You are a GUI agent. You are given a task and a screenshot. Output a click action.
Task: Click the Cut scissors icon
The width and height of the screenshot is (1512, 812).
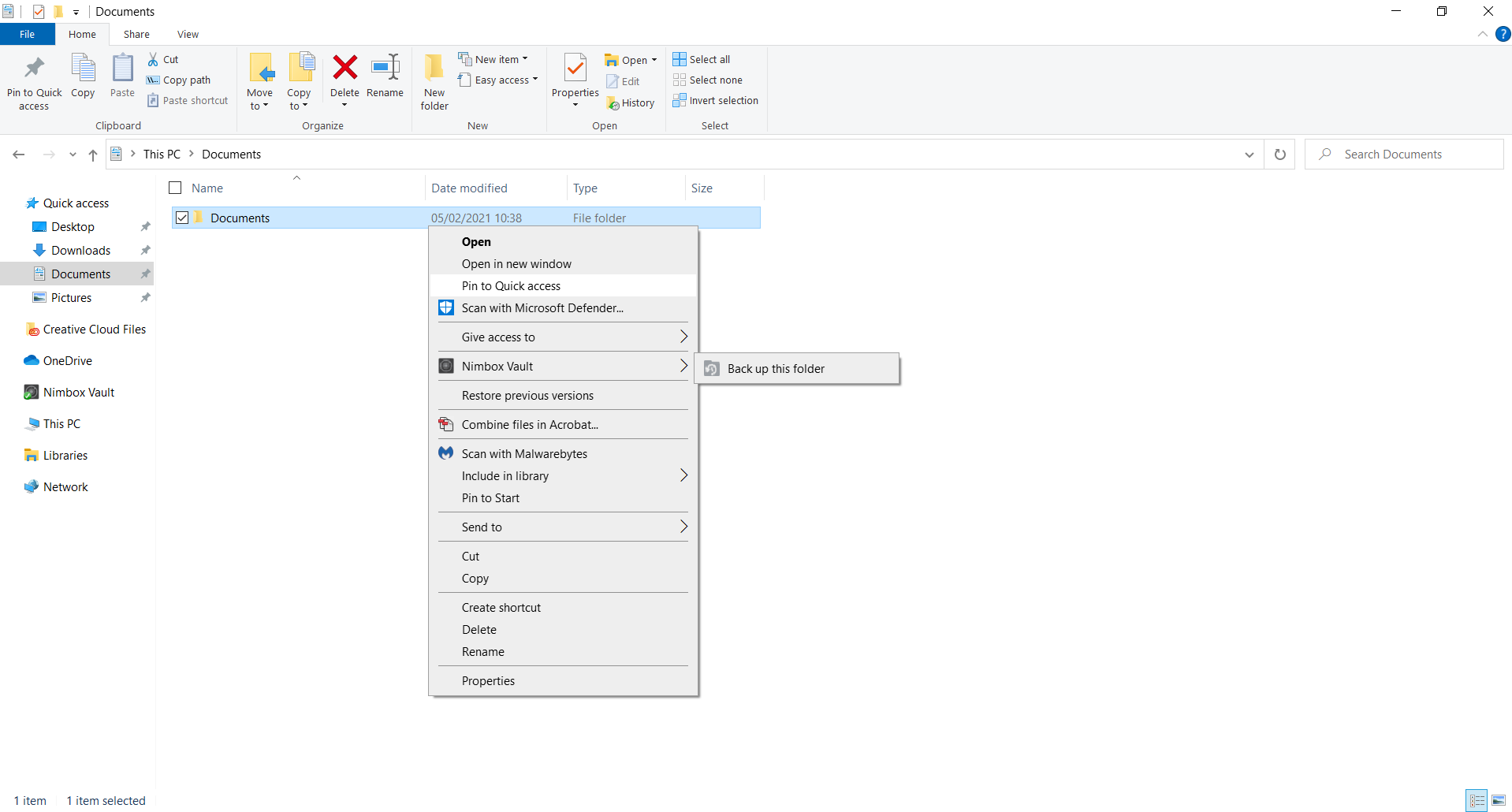point(153,59)
